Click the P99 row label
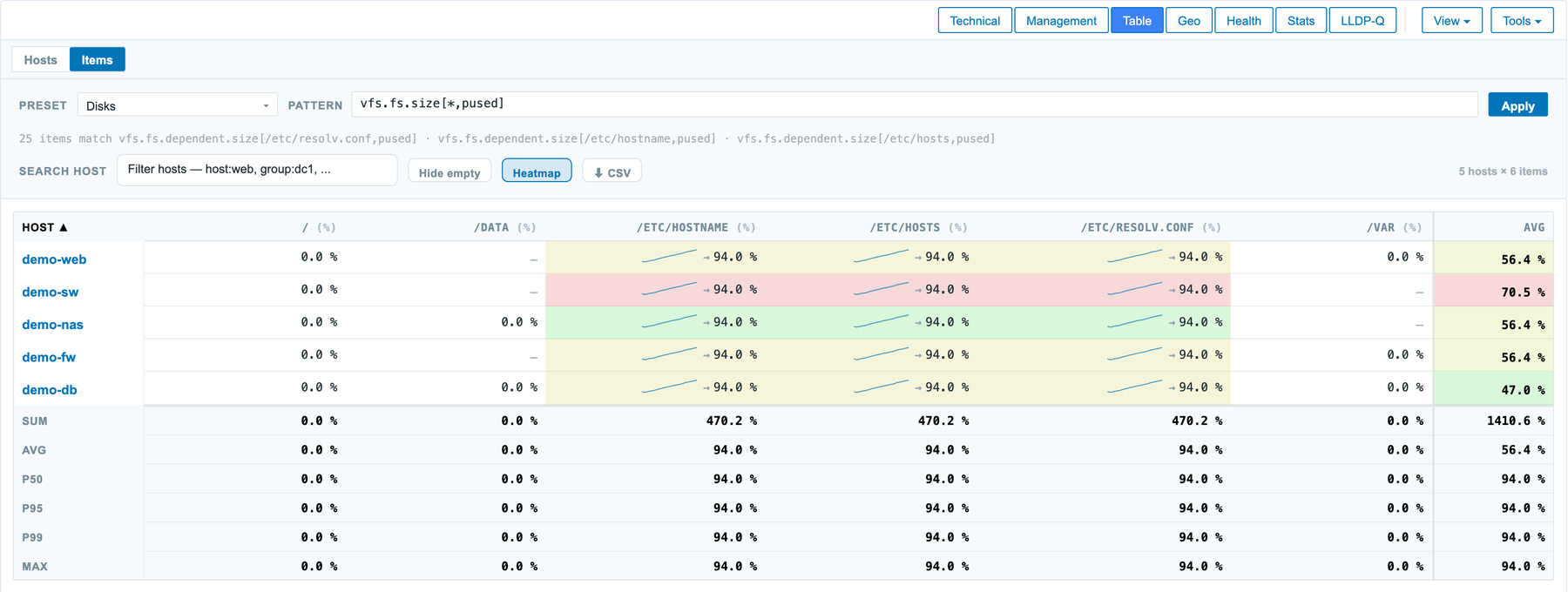 [32, 538]
